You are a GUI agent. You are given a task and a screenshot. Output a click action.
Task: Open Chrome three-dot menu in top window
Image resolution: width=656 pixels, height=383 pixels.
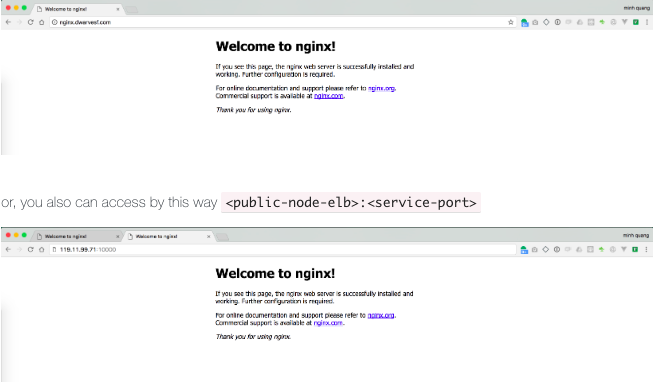(x=647, y=22)
